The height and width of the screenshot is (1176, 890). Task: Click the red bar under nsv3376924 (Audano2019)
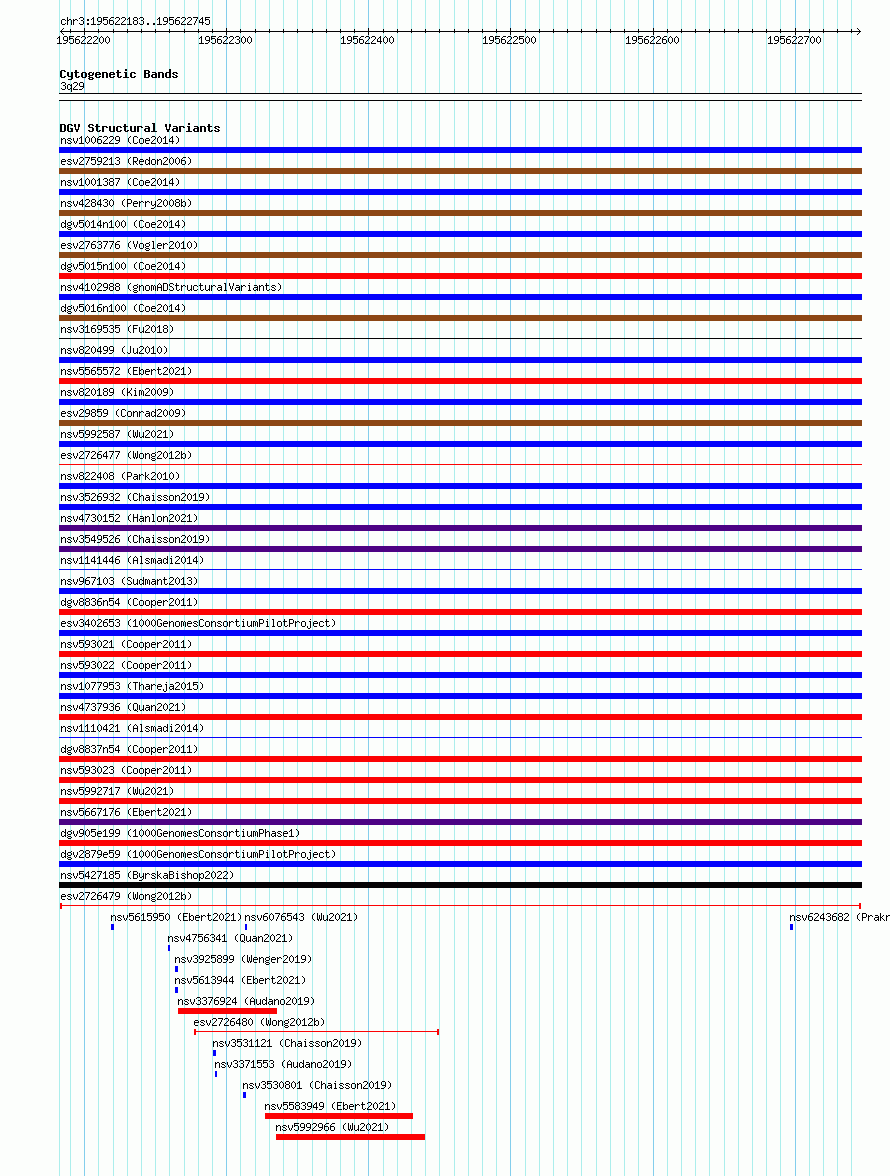227,1011
